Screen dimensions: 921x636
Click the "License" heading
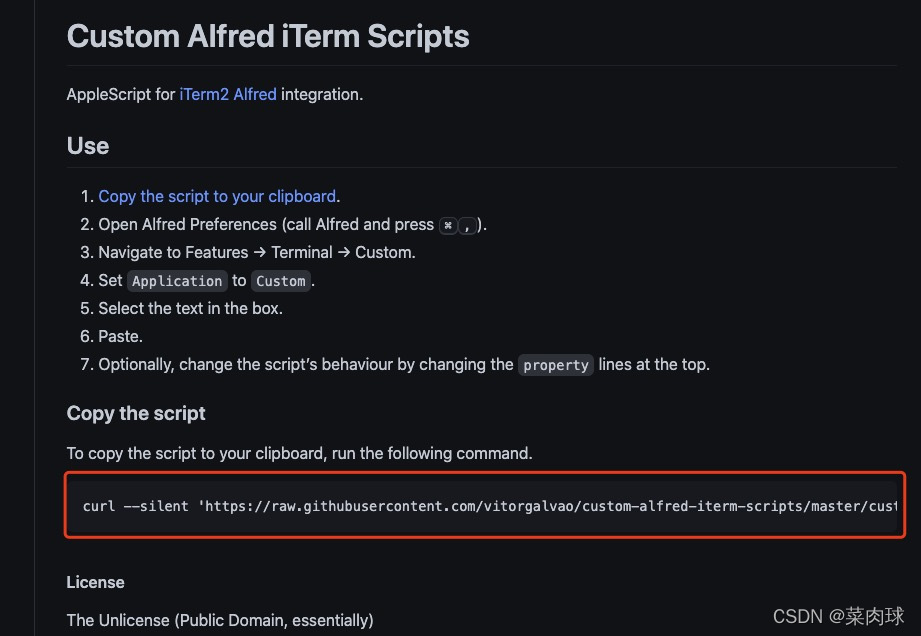pos(96,582)
